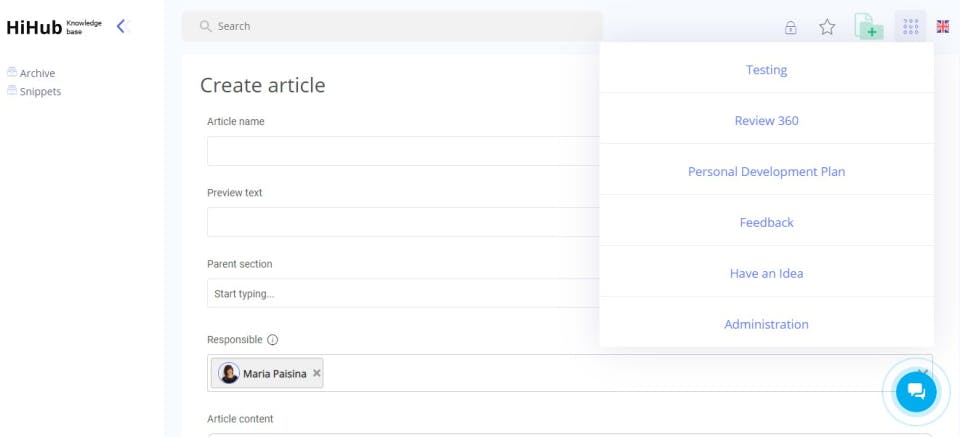Open Personal Development Plan menu entry

click(x=766, y=172)
